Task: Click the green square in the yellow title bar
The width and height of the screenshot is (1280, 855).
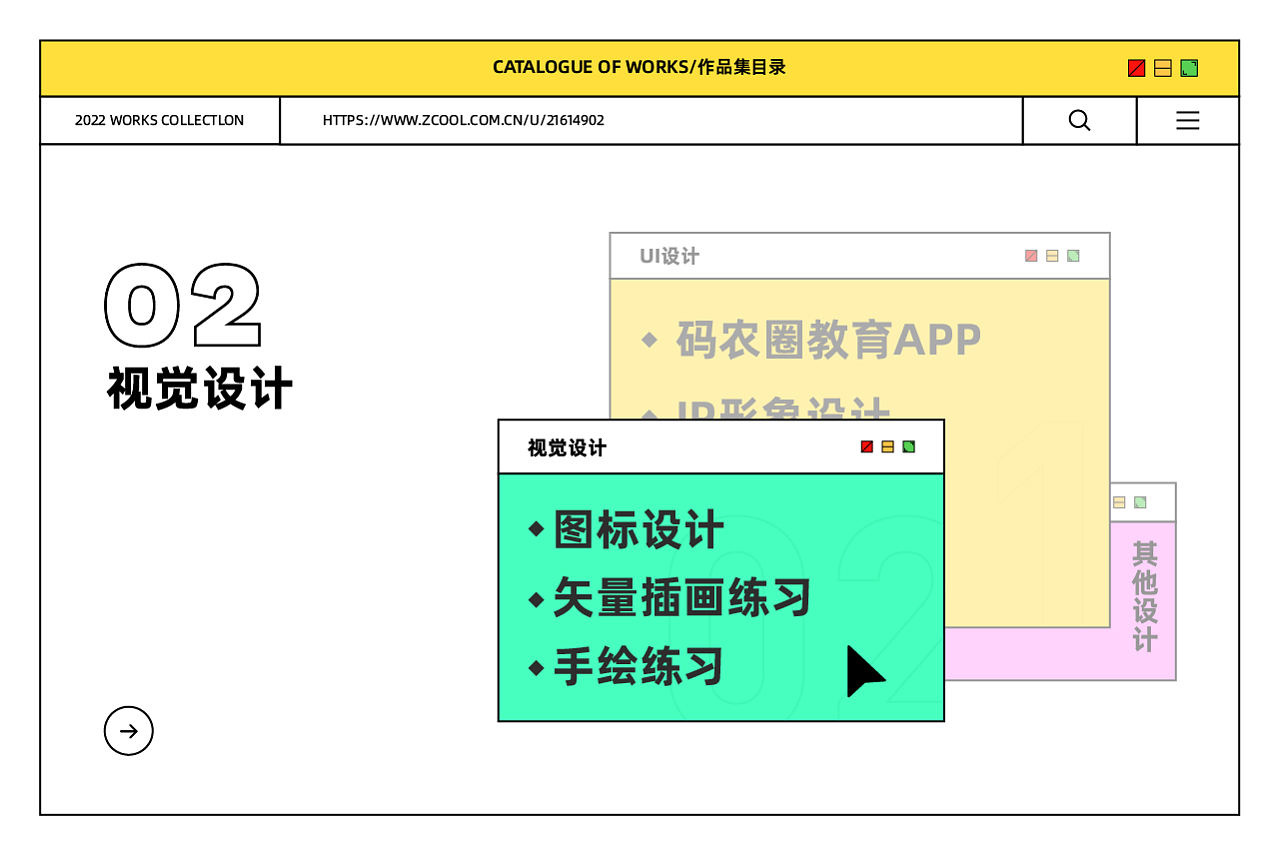Action: (x=1189, y=68)
